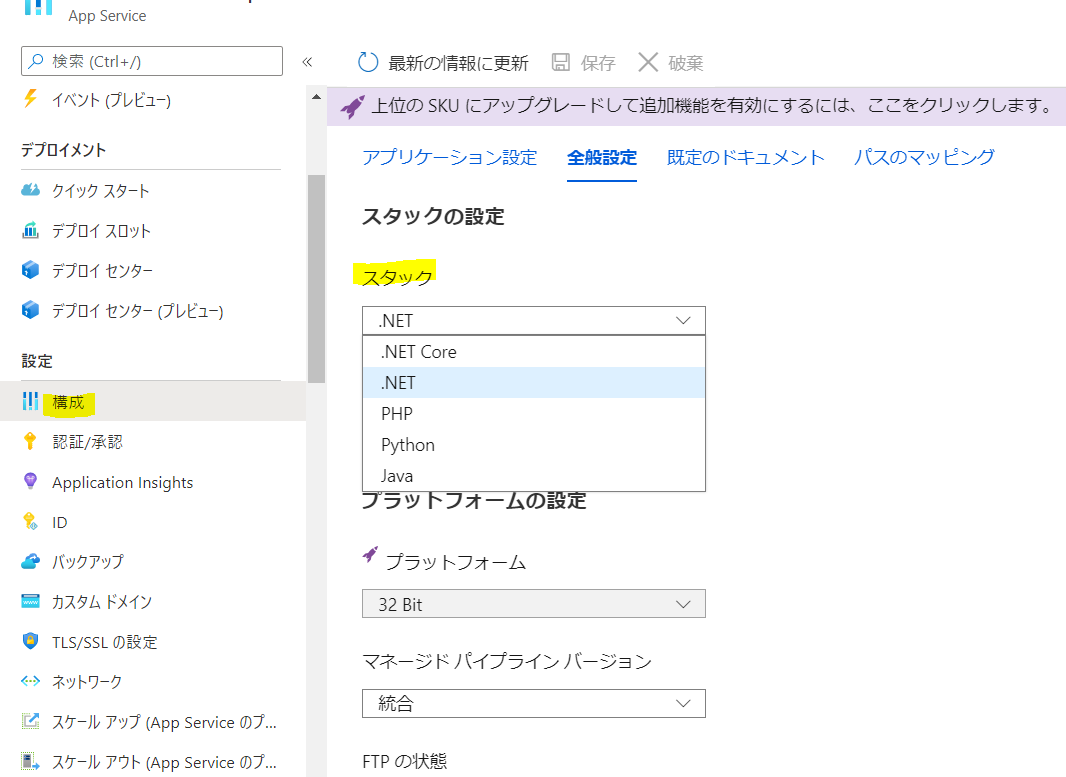This screenshot has height=777, width=1066.
Task: Open 構成 in settings menu
Action: coord(153,401)
